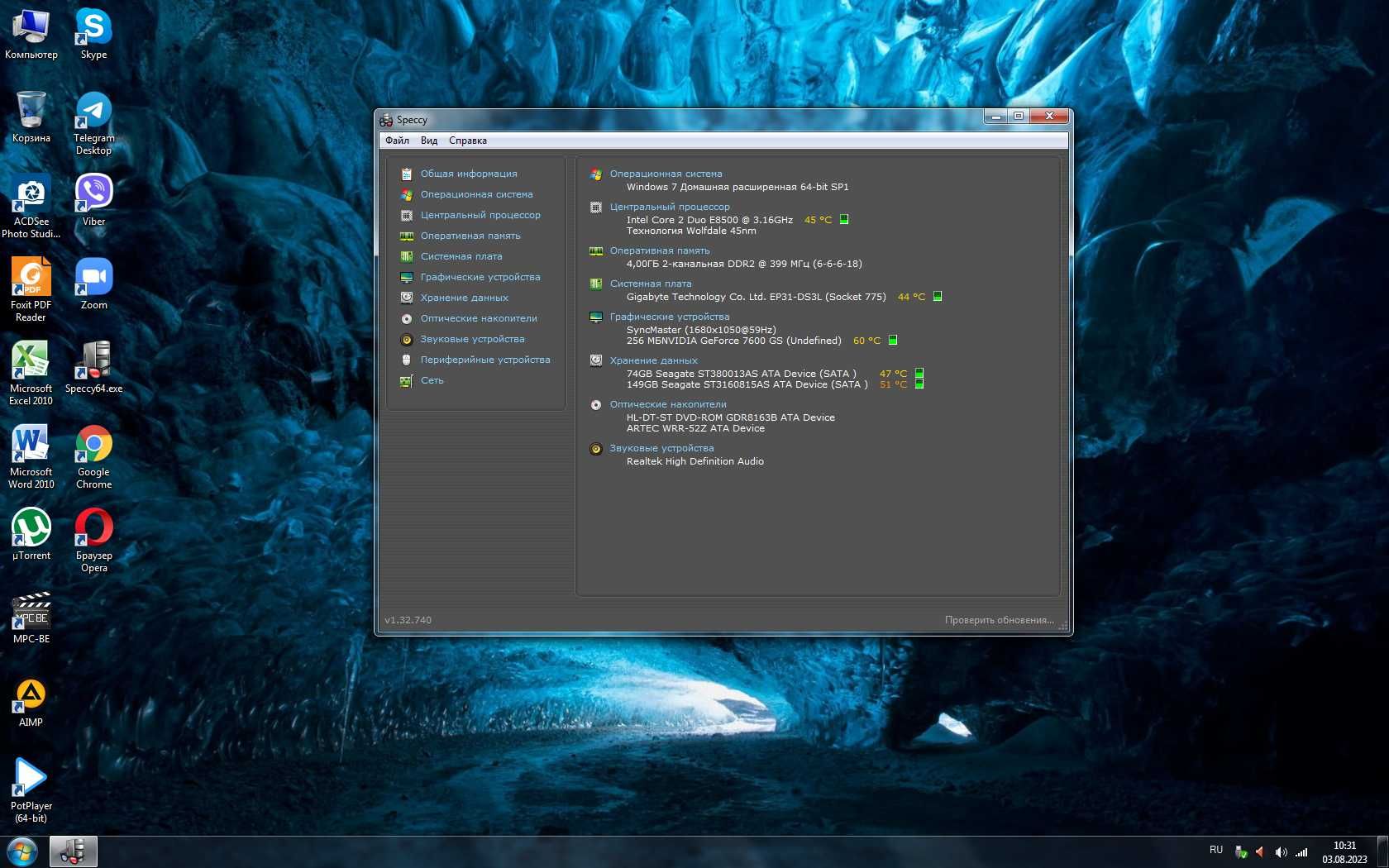
Task: Open Google Chrome desktop shortcut
Action: 93,456
